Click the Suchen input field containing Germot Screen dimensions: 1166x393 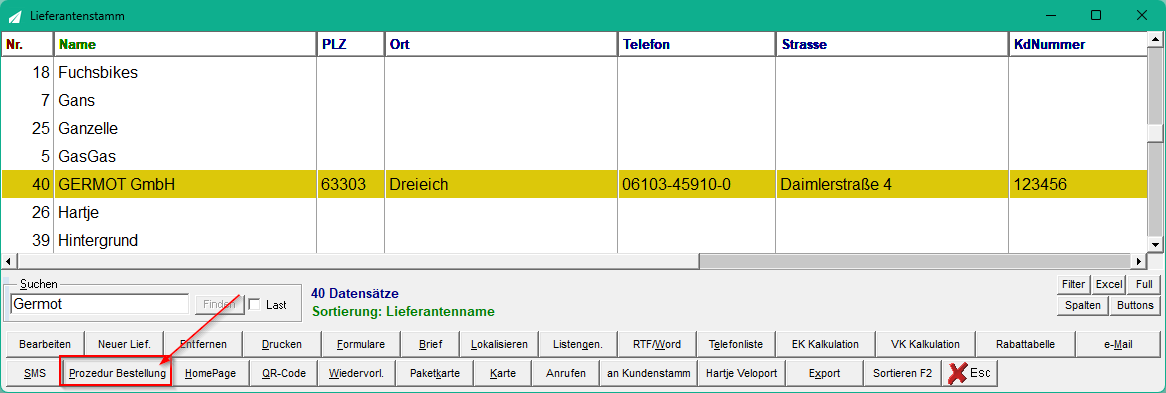click(100, 304)
